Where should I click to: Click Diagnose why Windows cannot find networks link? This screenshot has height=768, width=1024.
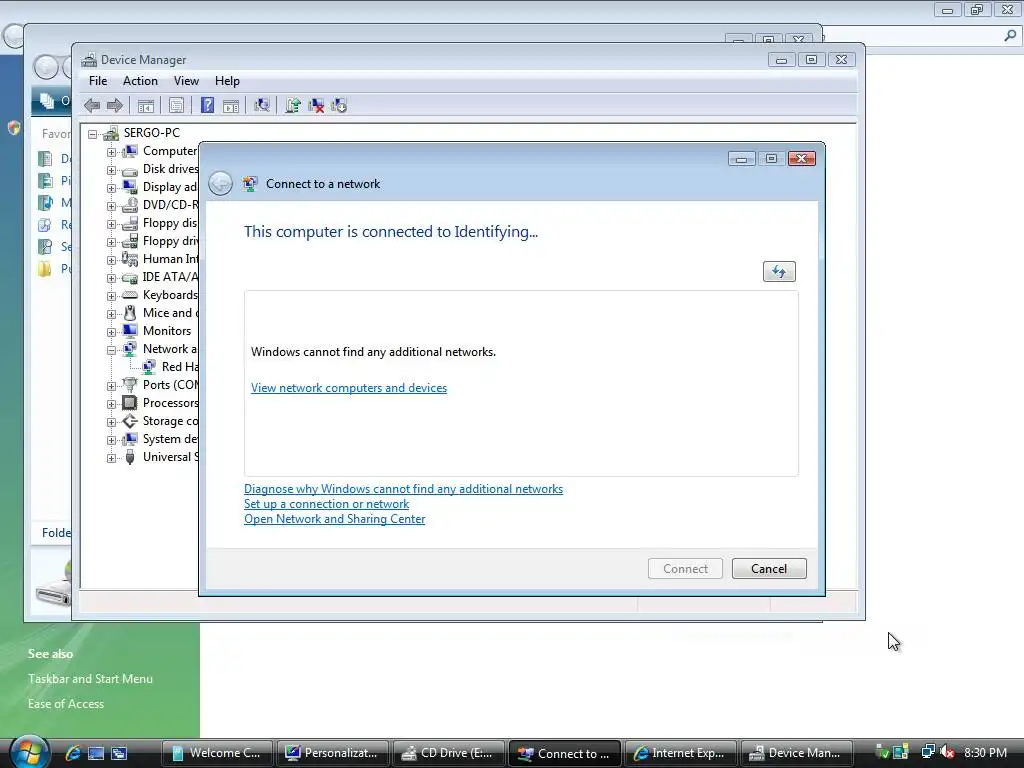404,489
